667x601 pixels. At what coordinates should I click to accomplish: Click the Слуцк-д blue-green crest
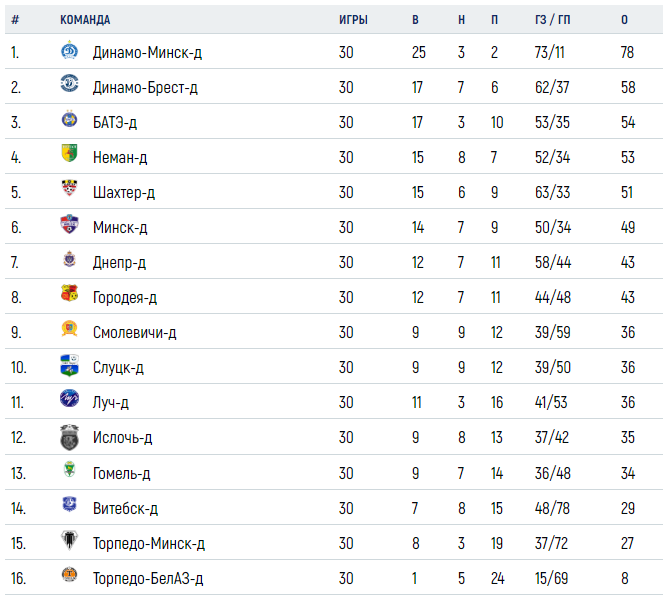[69, 365]
